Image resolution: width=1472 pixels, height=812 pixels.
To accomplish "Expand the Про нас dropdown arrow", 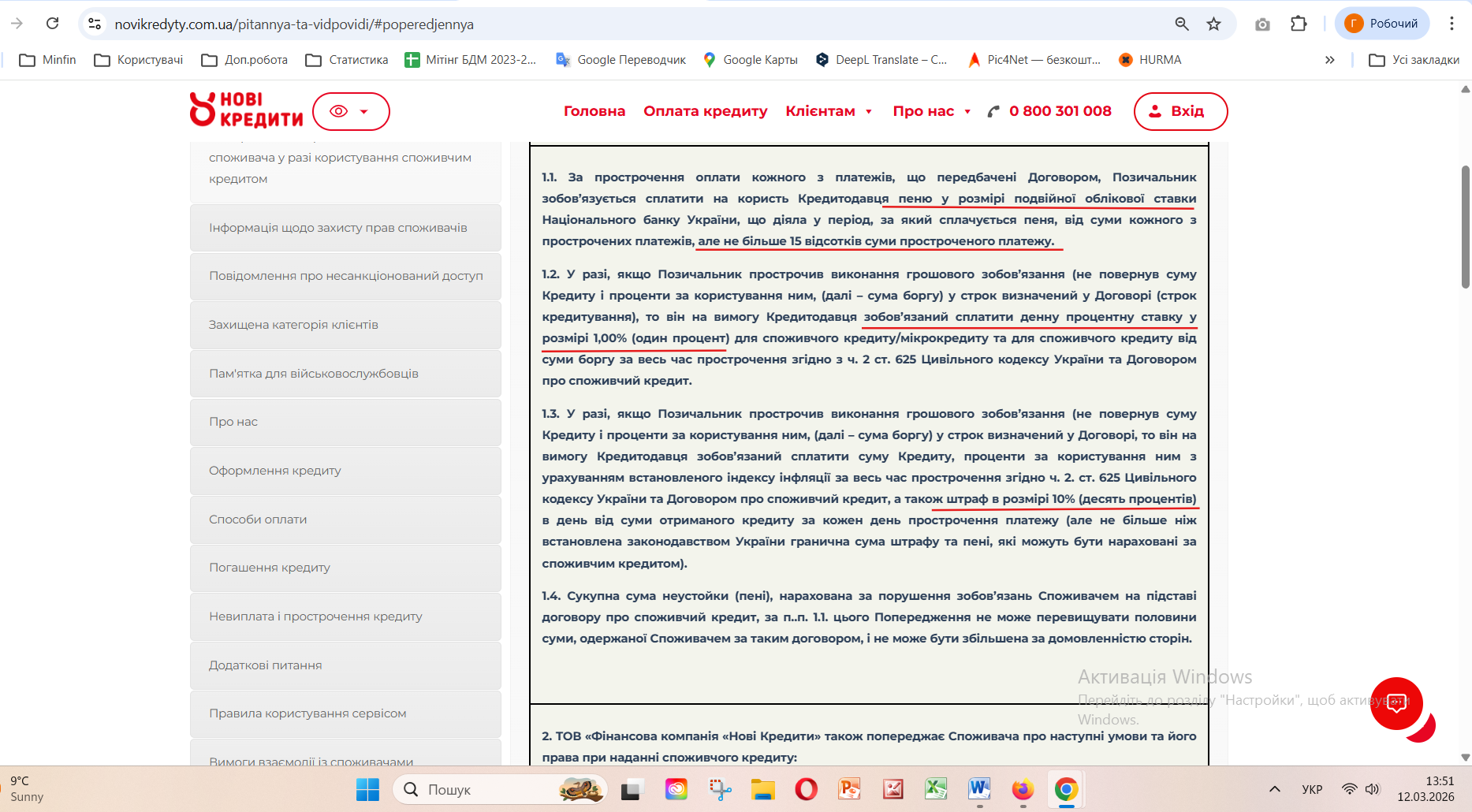I will tap(967, 112).
